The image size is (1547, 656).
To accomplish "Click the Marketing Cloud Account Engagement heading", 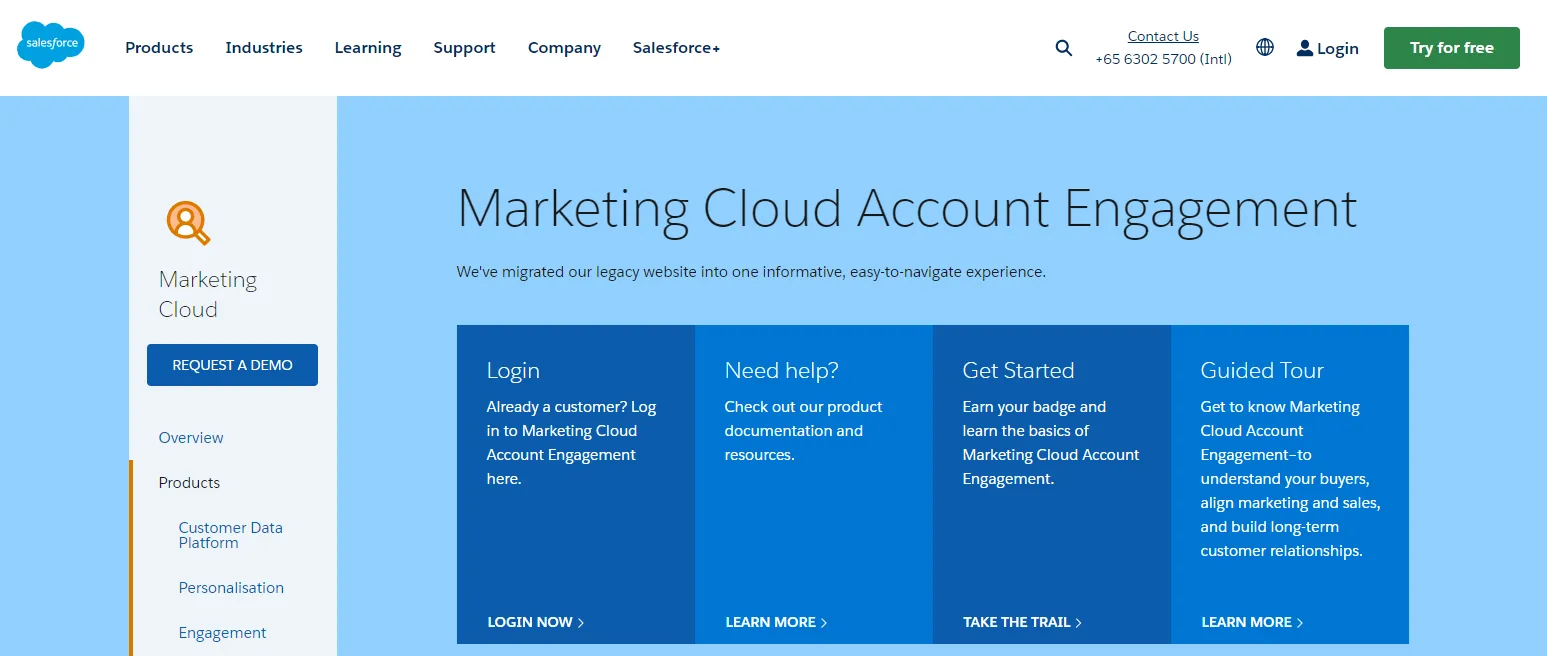I will (x=907, y=209).
